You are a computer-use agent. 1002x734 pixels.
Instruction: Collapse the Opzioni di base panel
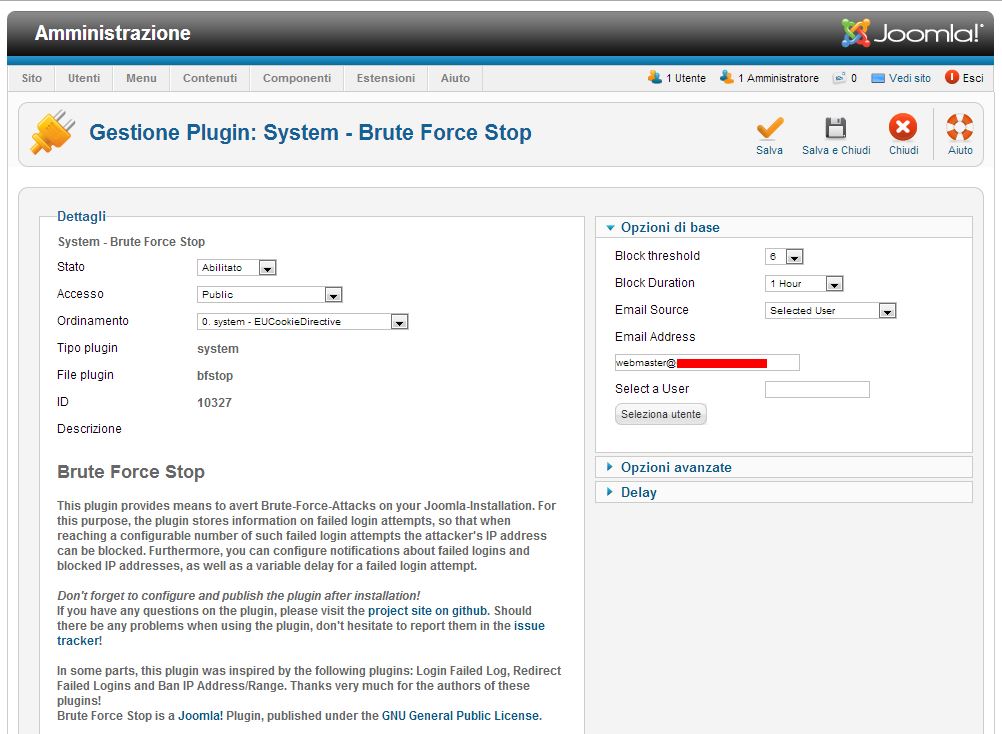coord(783,227)
